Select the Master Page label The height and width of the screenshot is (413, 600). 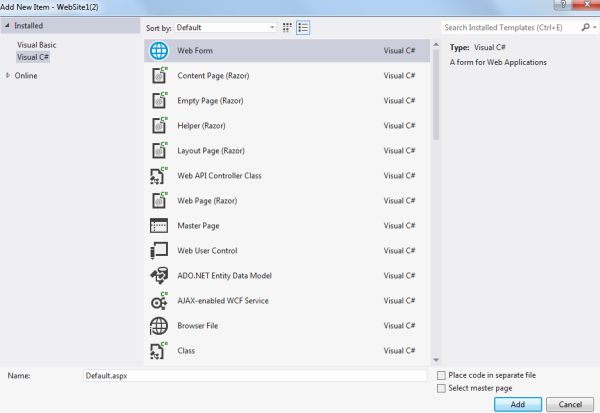tap(198, 225)
